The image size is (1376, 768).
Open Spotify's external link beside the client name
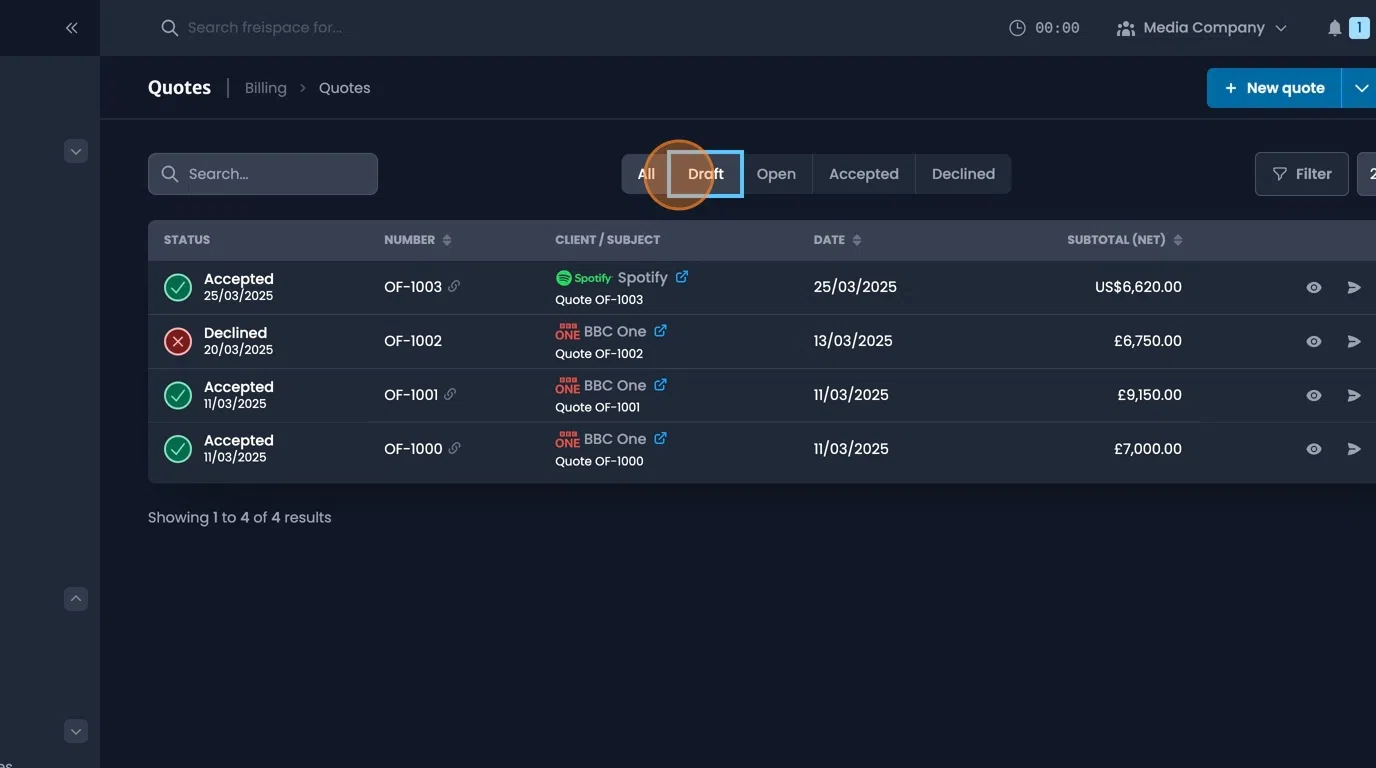[x=683, y=276]
